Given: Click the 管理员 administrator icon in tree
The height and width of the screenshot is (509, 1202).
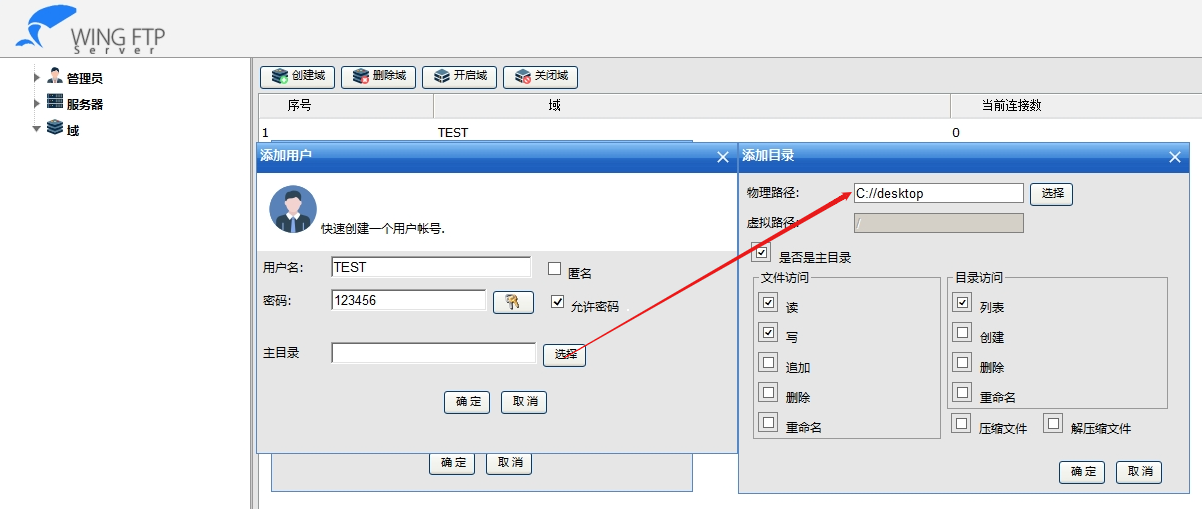Looking at the screenshot, I should 55,77.
